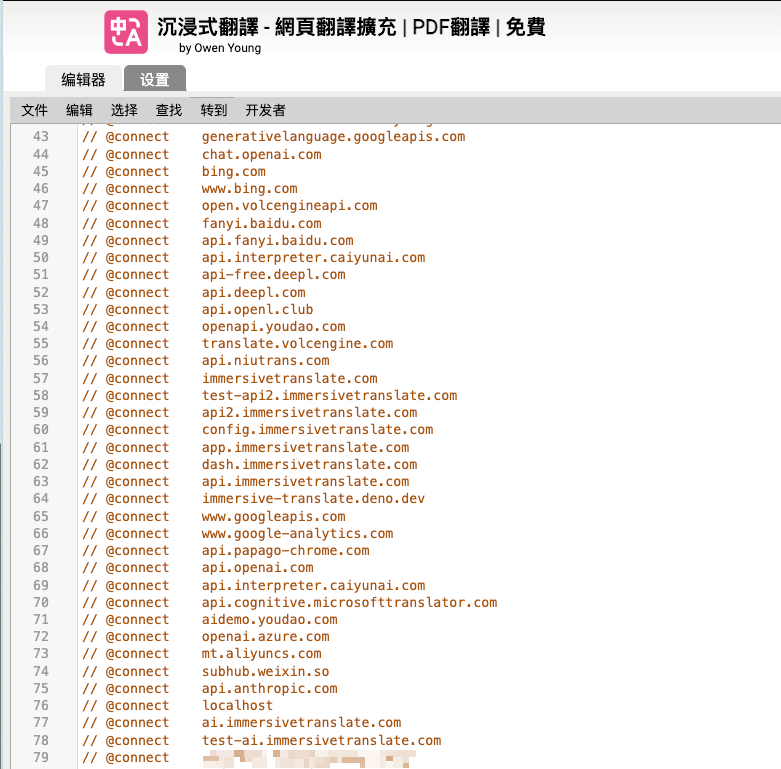Click api.papago-chrome.com entry
Screen dimensions: 781x769
pyautogui.click(x=285, y=550)
